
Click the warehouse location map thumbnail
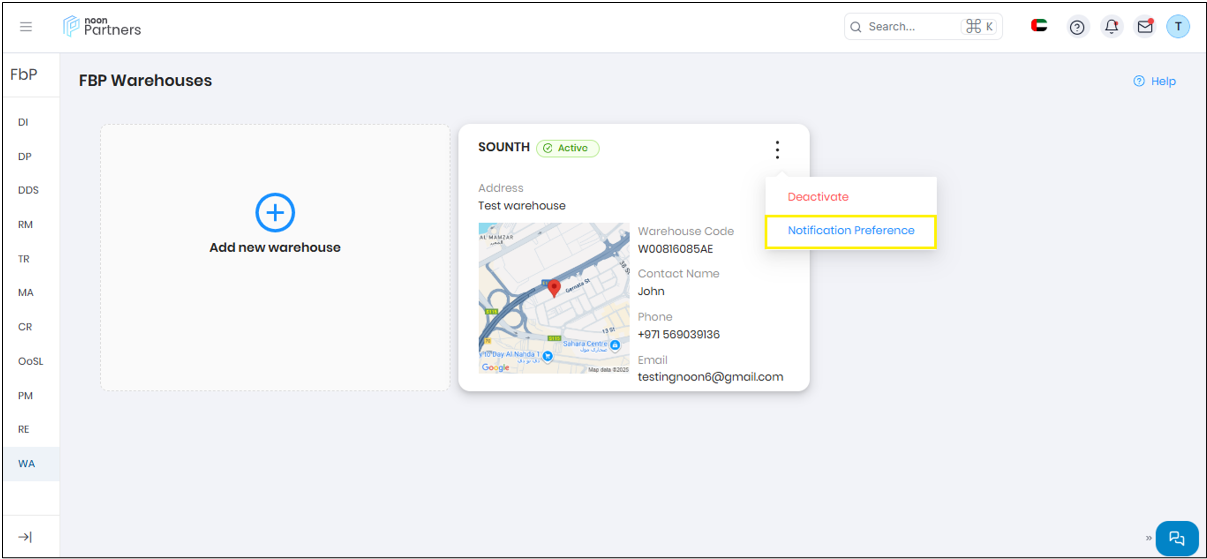point(553,298)
